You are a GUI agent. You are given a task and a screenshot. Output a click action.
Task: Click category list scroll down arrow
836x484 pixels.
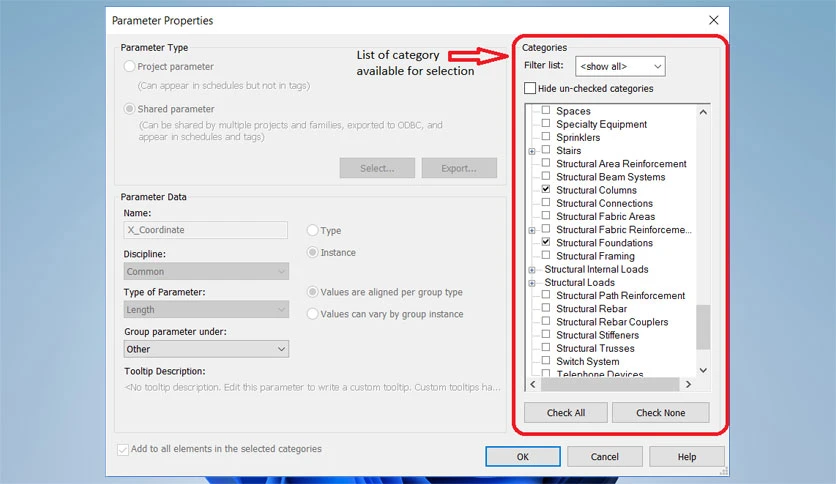pos(703,370)
